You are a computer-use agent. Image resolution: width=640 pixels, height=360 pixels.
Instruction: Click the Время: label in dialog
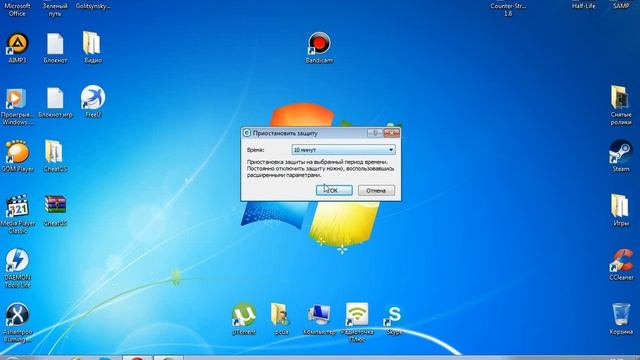coord(256,150)
